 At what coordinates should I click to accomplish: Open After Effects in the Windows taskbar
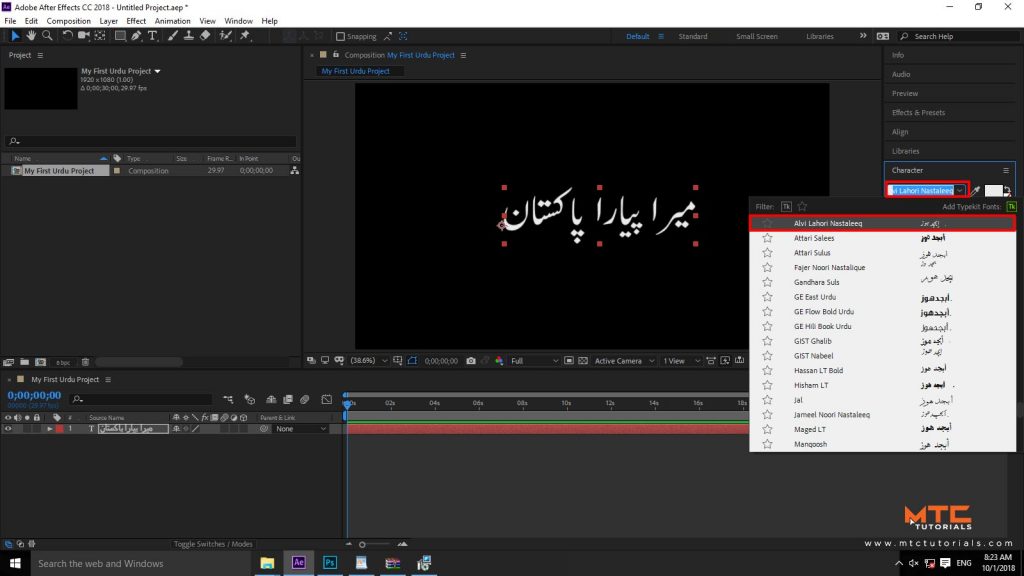[298, 563]
